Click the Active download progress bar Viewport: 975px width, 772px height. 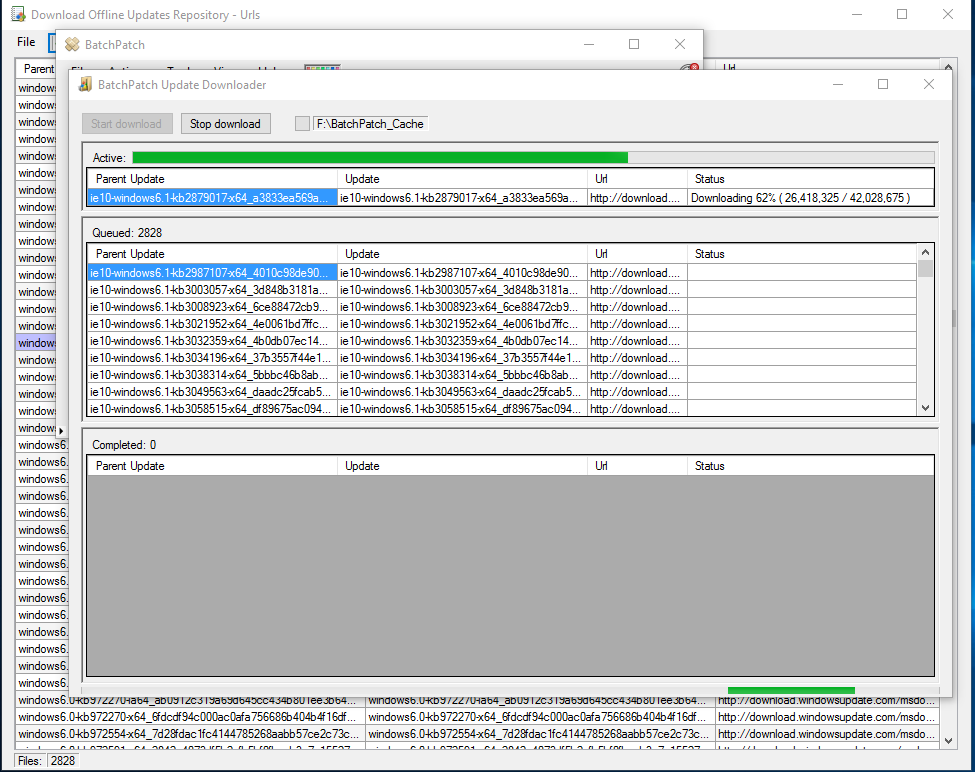coord(533,157)
